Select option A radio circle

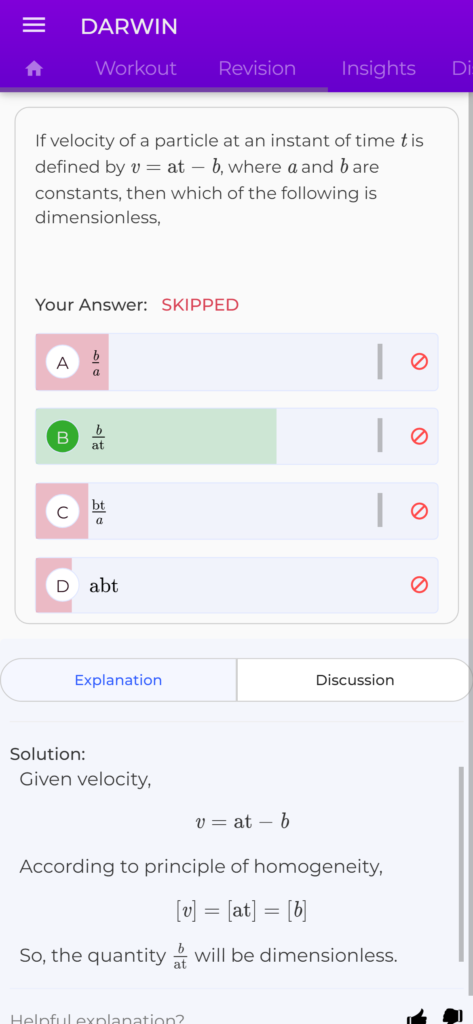pos(63,362)
